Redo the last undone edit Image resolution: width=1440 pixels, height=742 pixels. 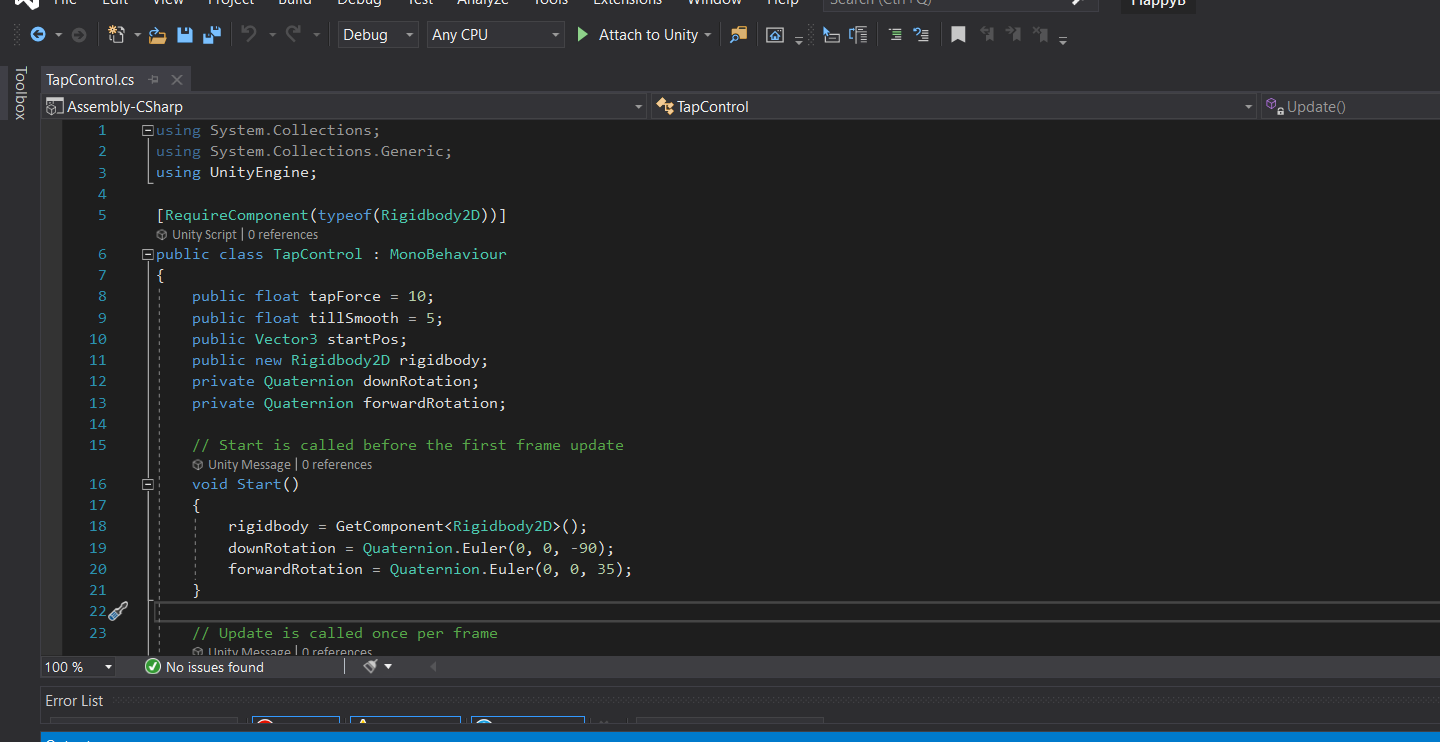click(293, 35)
